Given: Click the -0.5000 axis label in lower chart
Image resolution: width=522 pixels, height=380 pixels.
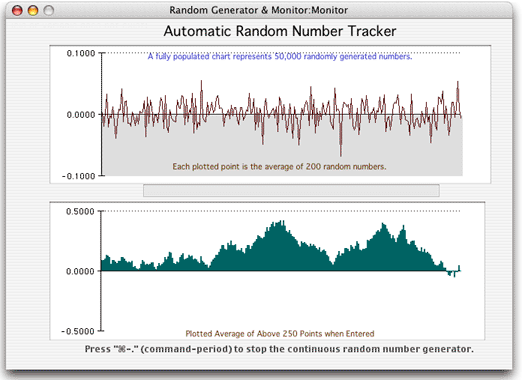Looking at the screenshot, I should (78, 331).
